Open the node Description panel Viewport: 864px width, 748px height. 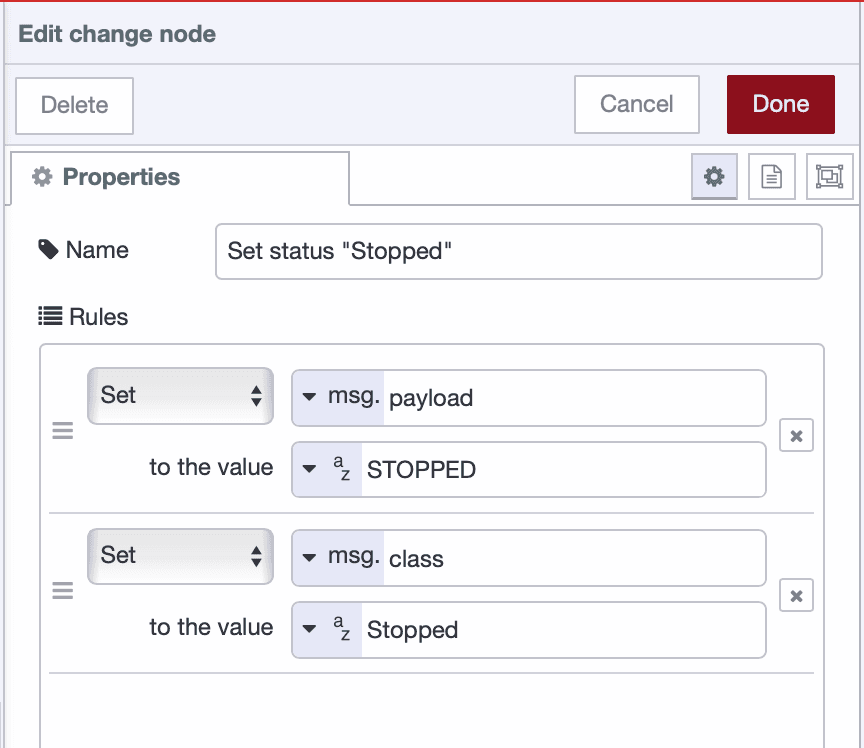[771, 176]
